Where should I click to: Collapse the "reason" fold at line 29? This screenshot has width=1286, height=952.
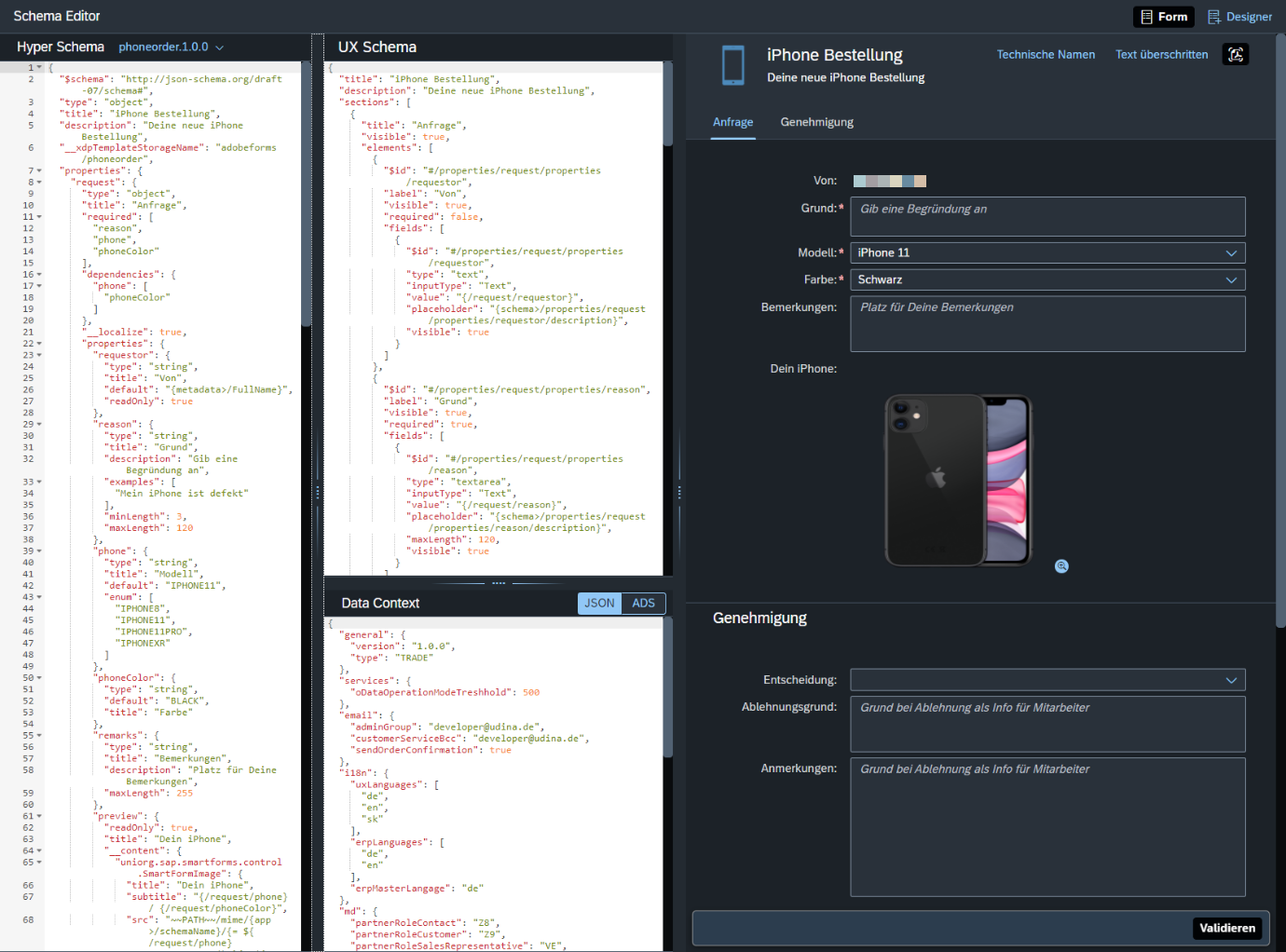(39, 425)
